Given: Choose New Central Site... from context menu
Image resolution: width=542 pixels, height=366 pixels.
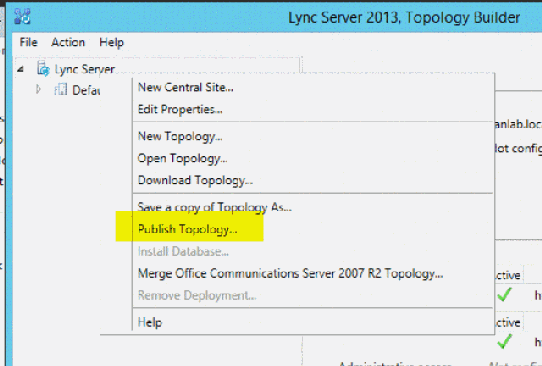Looking at the screenshot, I should (x=186, y=87).
